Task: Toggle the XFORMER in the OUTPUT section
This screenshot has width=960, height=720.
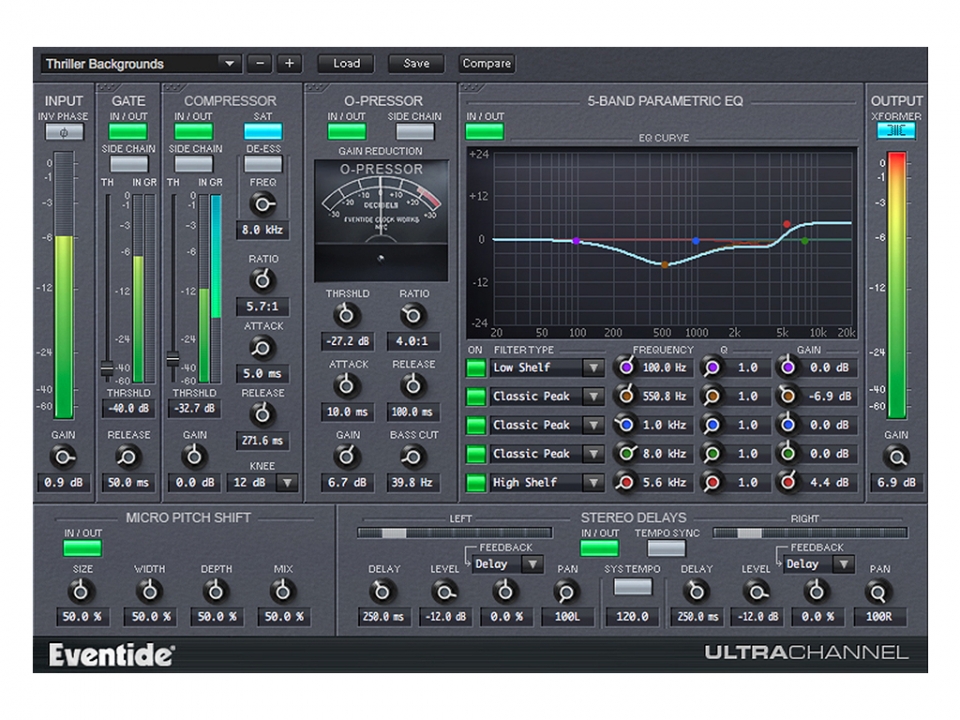Action: (x=896, y=129)
